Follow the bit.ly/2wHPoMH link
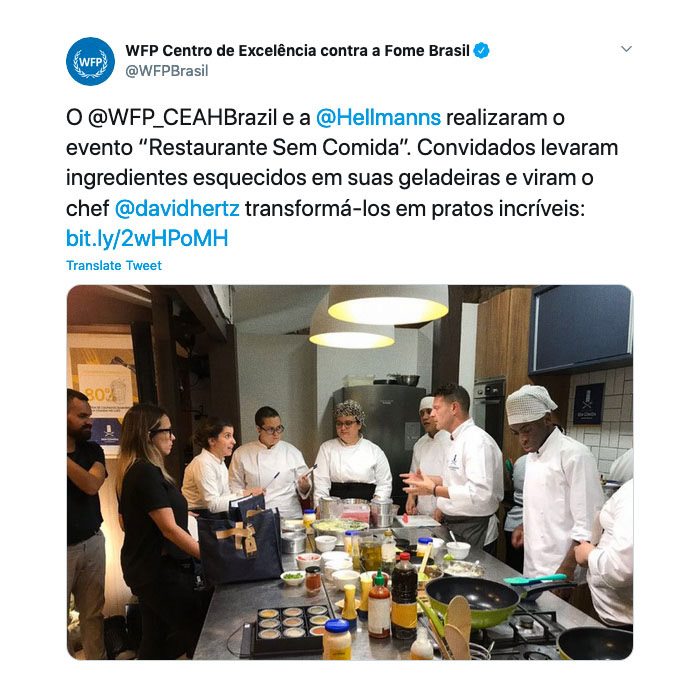The width and height of the screenshot is (700, 700). [x=147, y=238]
